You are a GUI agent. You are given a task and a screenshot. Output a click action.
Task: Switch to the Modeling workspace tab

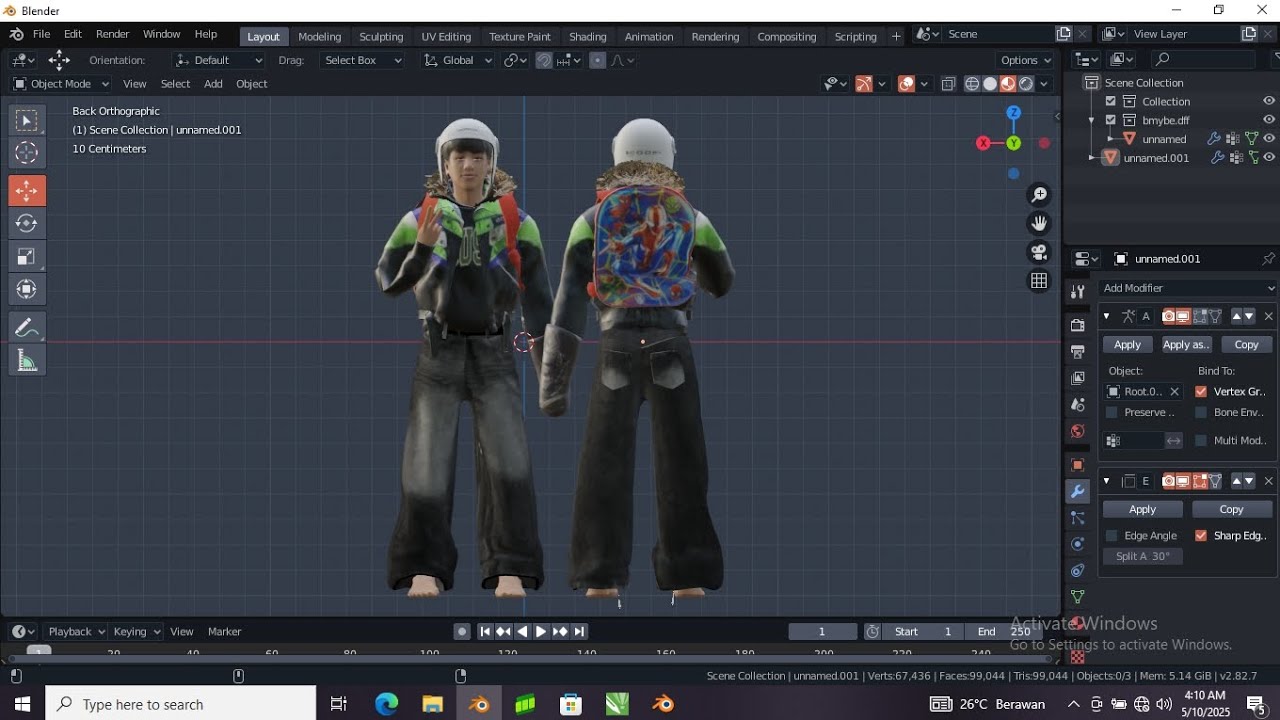pos(320,36)
